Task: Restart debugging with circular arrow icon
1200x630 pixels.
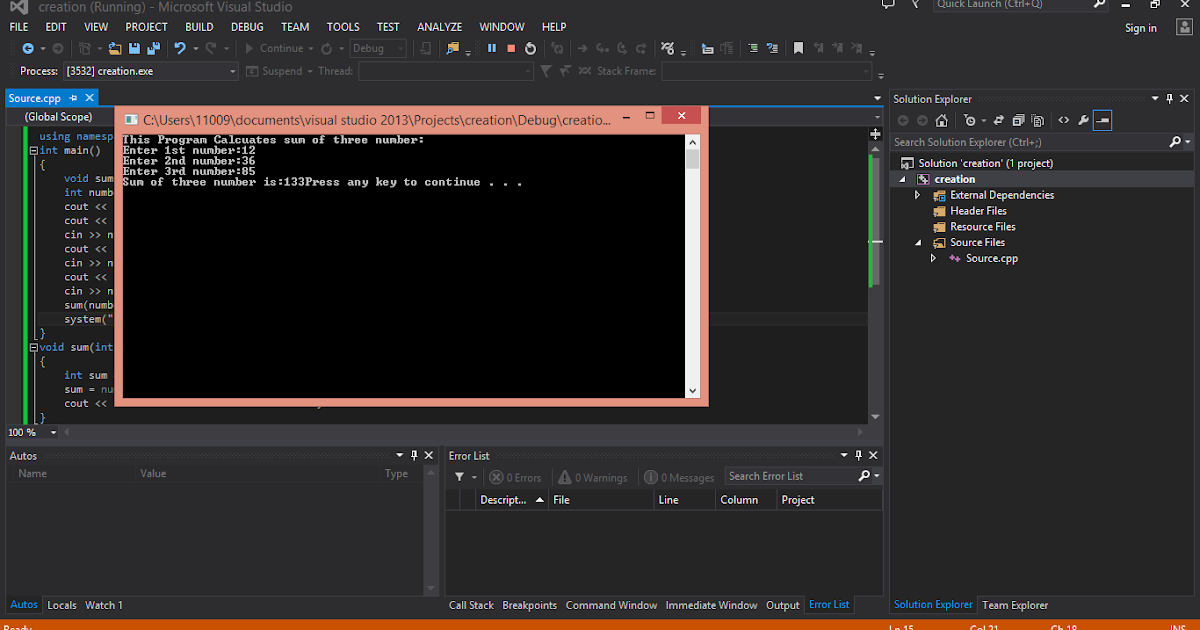Action: [x=531, y=48]
